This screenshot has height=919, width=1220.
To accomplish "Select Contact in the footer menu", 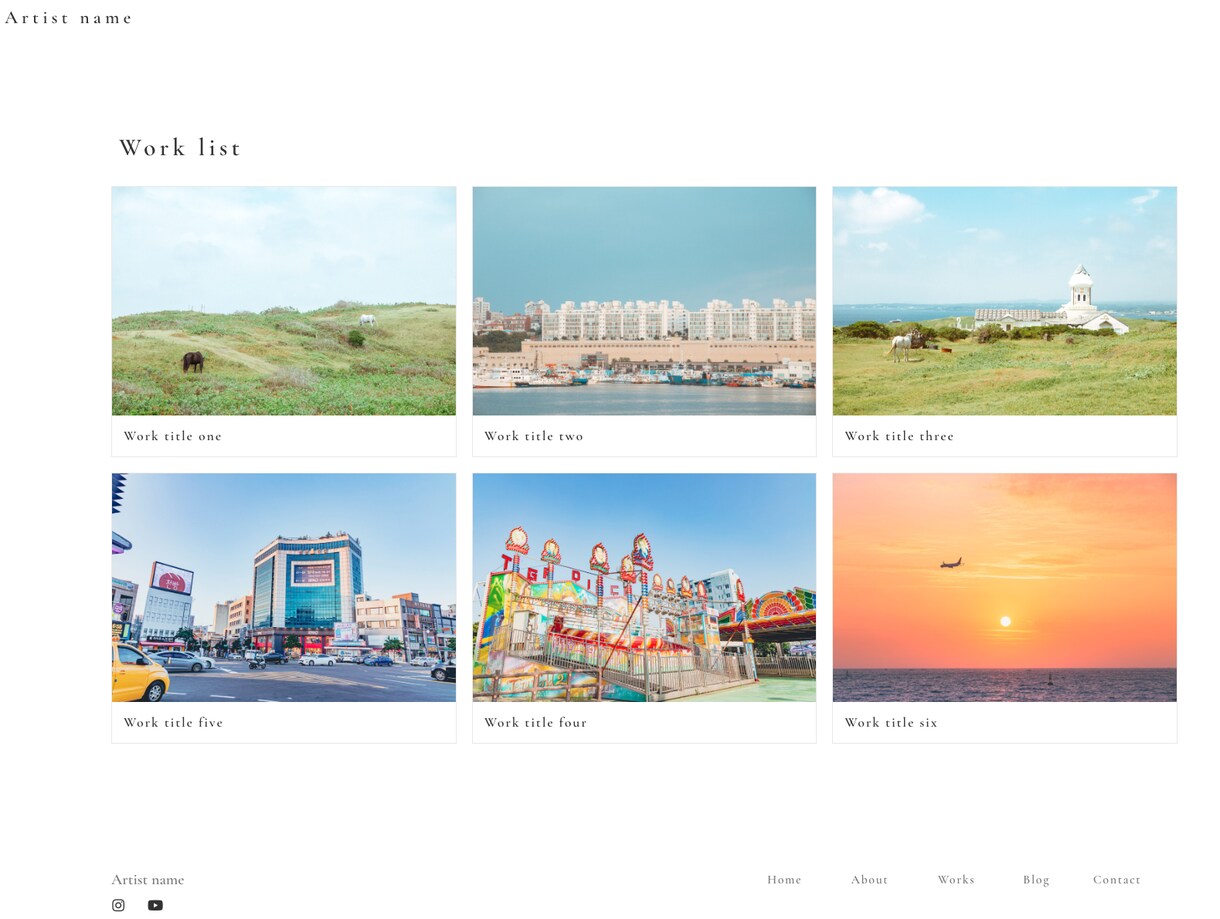I will (1116, 880).
